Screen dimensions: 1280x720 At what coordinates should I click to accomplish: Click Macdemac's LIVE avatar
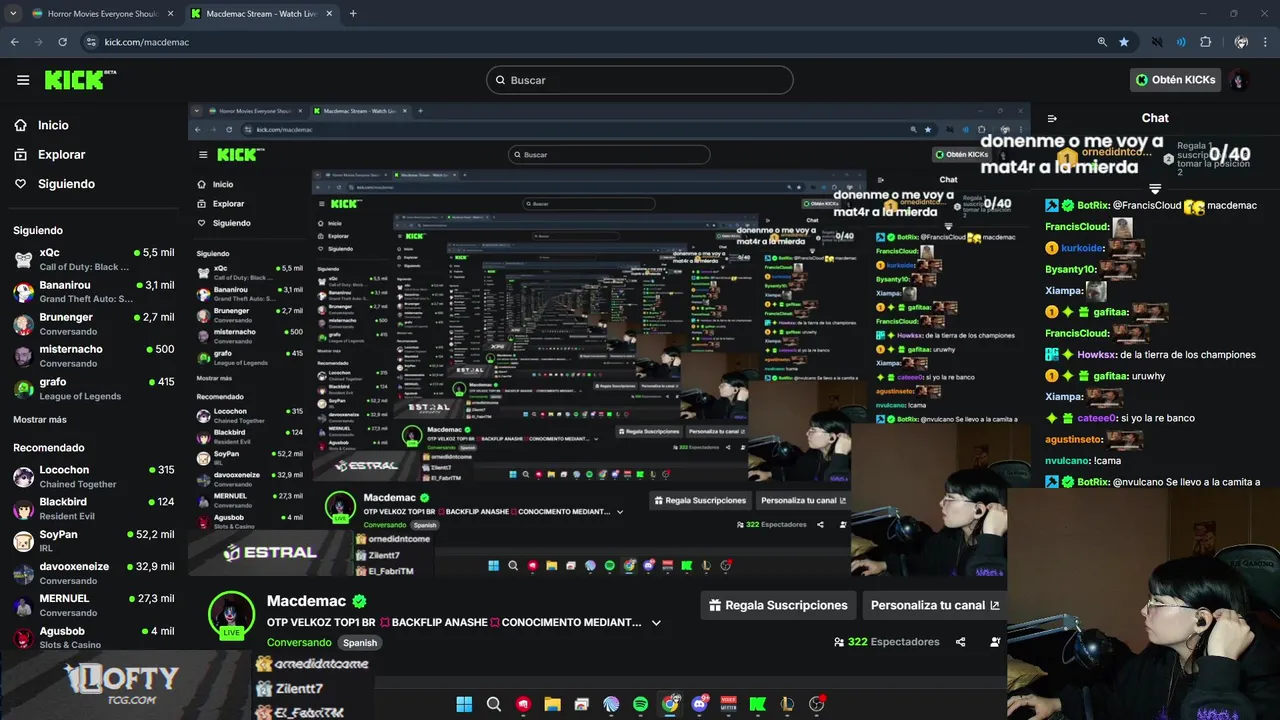coord(231,614)
